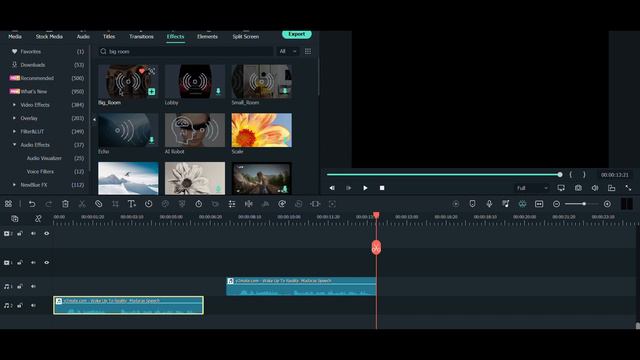
Task: Zoom in the timeline with plus icon
Action: [607, 204]
